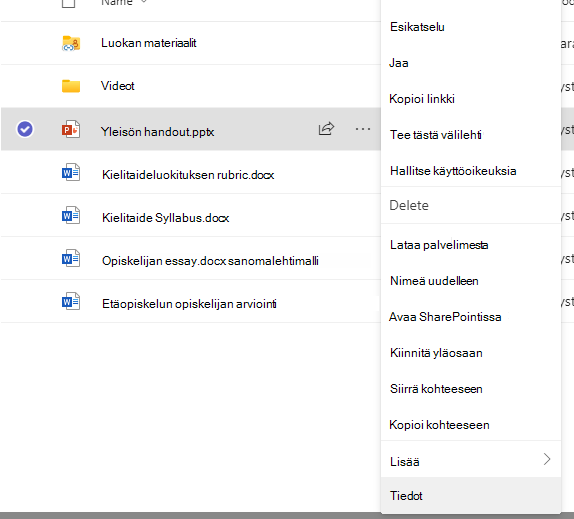Screen dimensions: 574x519
Task: Uncheck the selected Yleisön handout.pptx checkmark
Action: 25,129
